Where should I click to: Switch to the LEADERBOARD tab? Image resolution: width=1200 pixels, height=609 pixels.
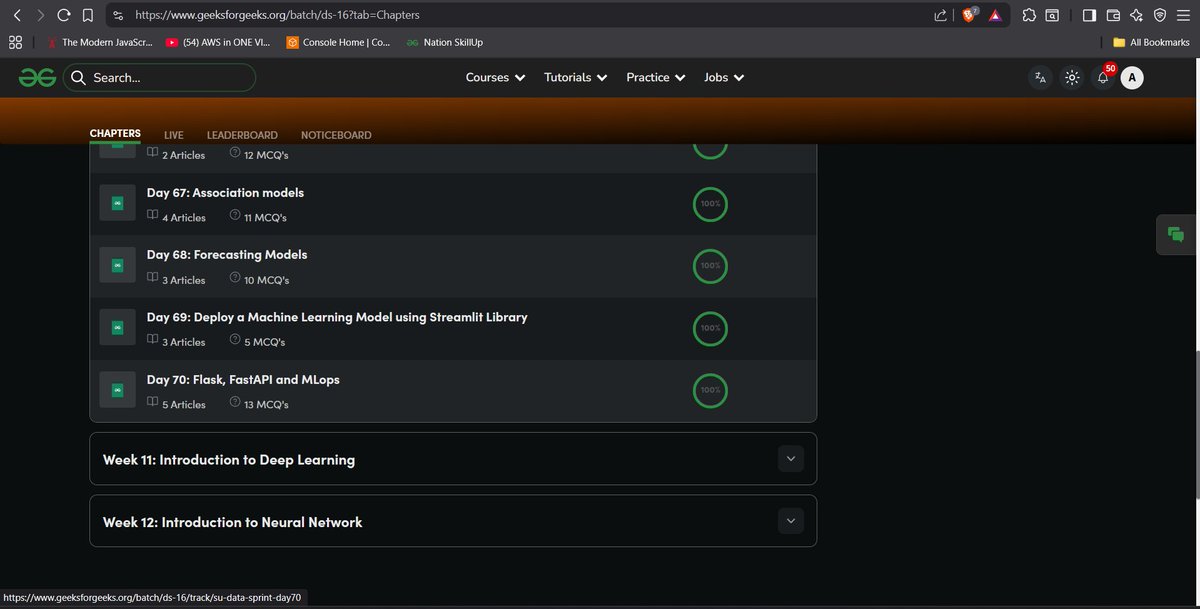(242, 135)
